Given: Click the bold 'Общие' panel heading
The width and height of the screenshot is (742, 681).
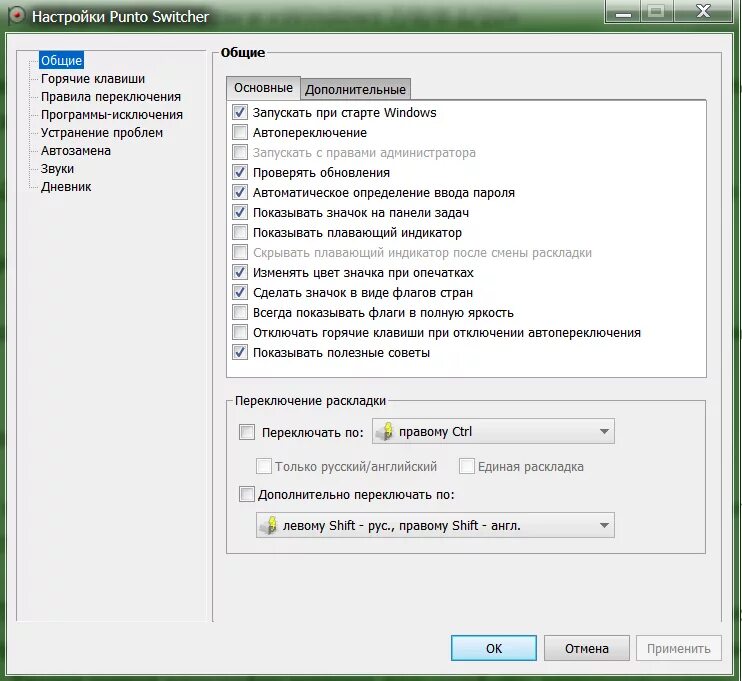Looking at the screenshot, I should click(x=243, y=53).
